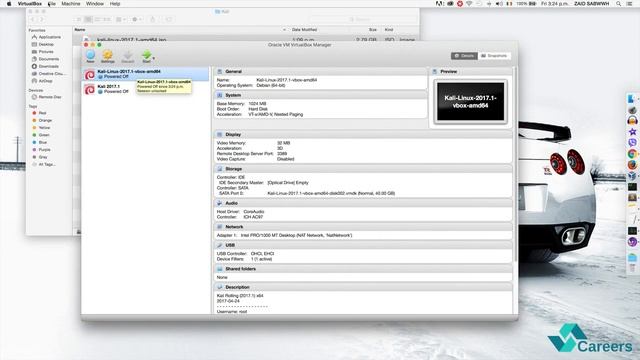Click the Spotlight search icon in menu bar
This screenshot has width=640, height=360.
click(x=619, y=4)
